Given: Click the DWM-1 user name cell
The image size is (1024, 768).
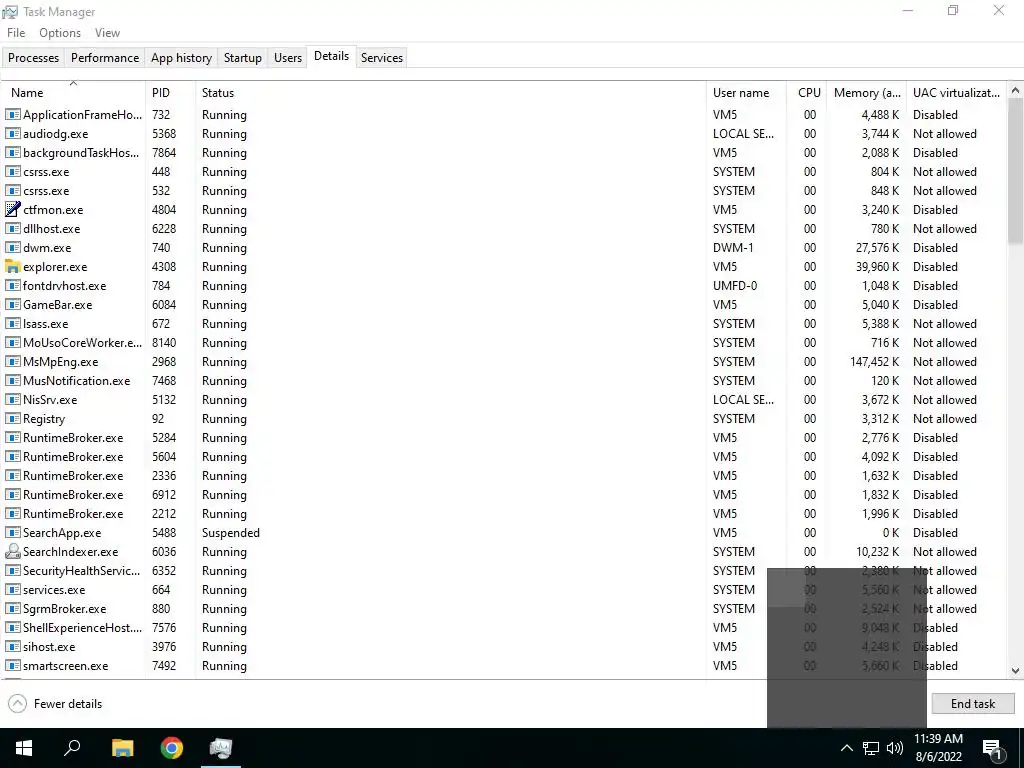Looking at the screenshot, I should coord(733,248).
